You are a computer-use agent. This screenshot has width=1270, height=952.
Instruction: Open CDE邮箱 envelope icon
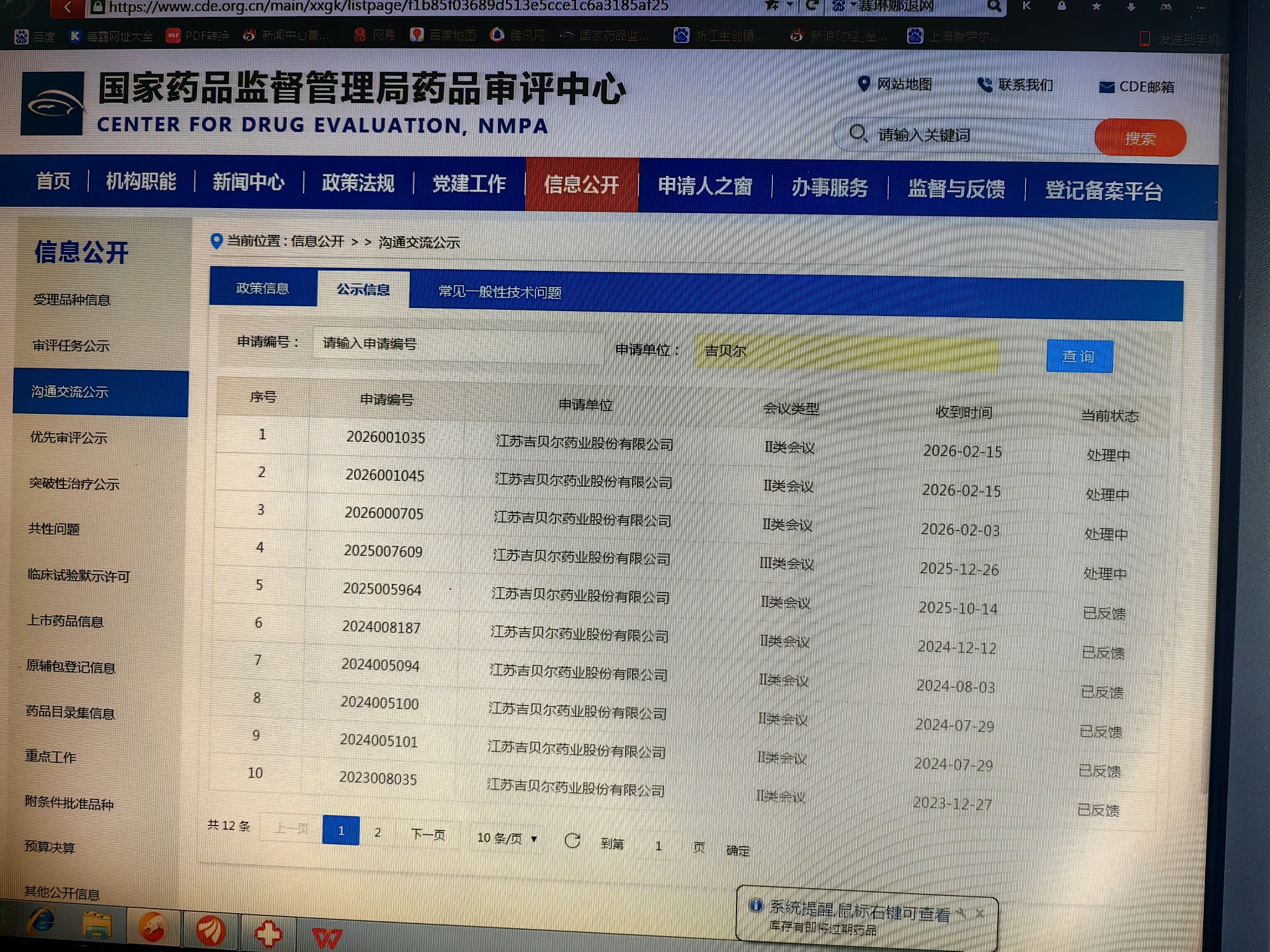pyautogui.click(x=1106, y=87)
